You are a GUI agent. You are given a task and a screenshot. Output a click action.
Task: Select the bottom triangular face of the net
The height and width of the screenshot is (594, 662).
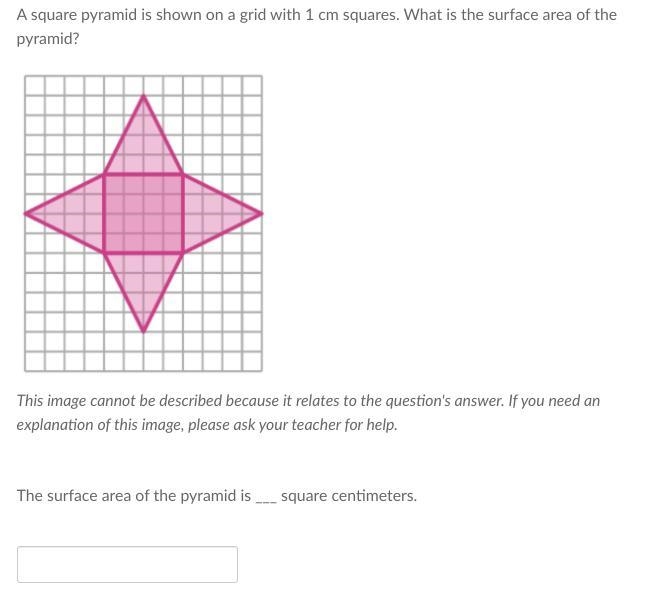click(144, 279)
